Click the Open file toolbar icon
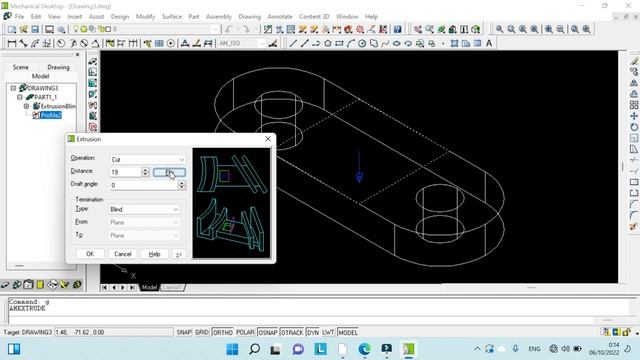 coord(24,29)
